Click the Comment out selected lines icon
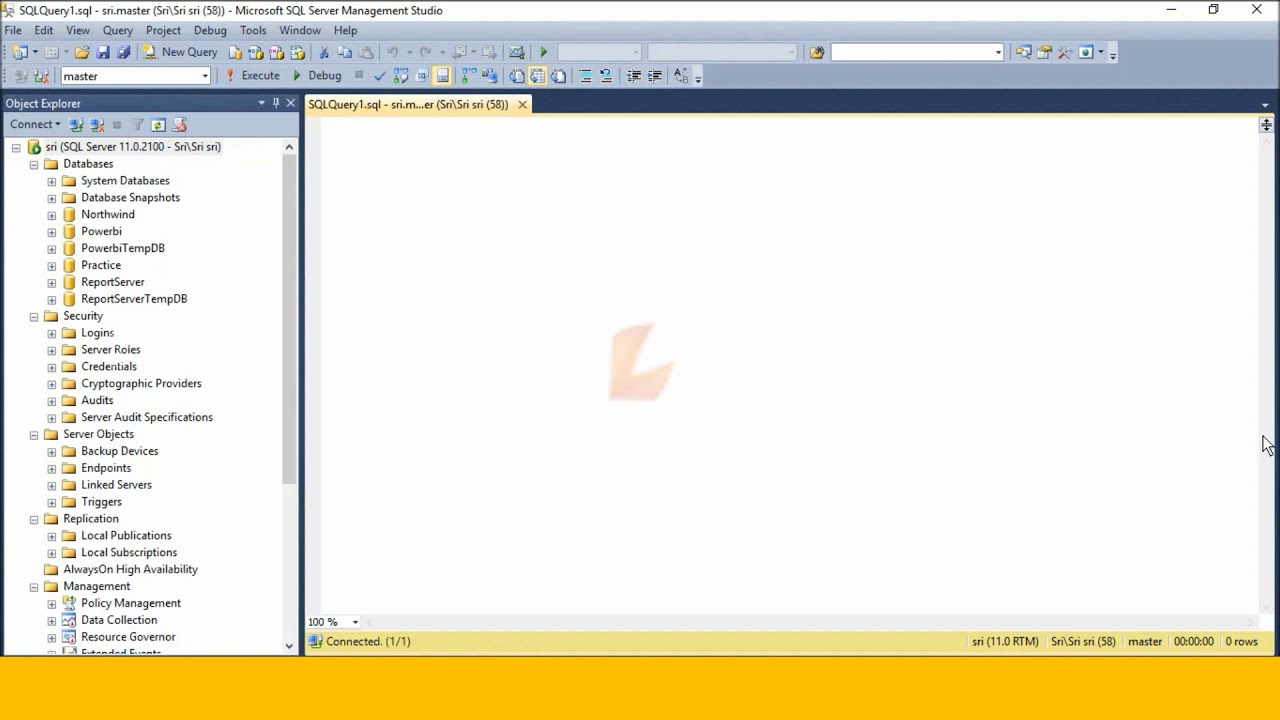 pos(585,76)
